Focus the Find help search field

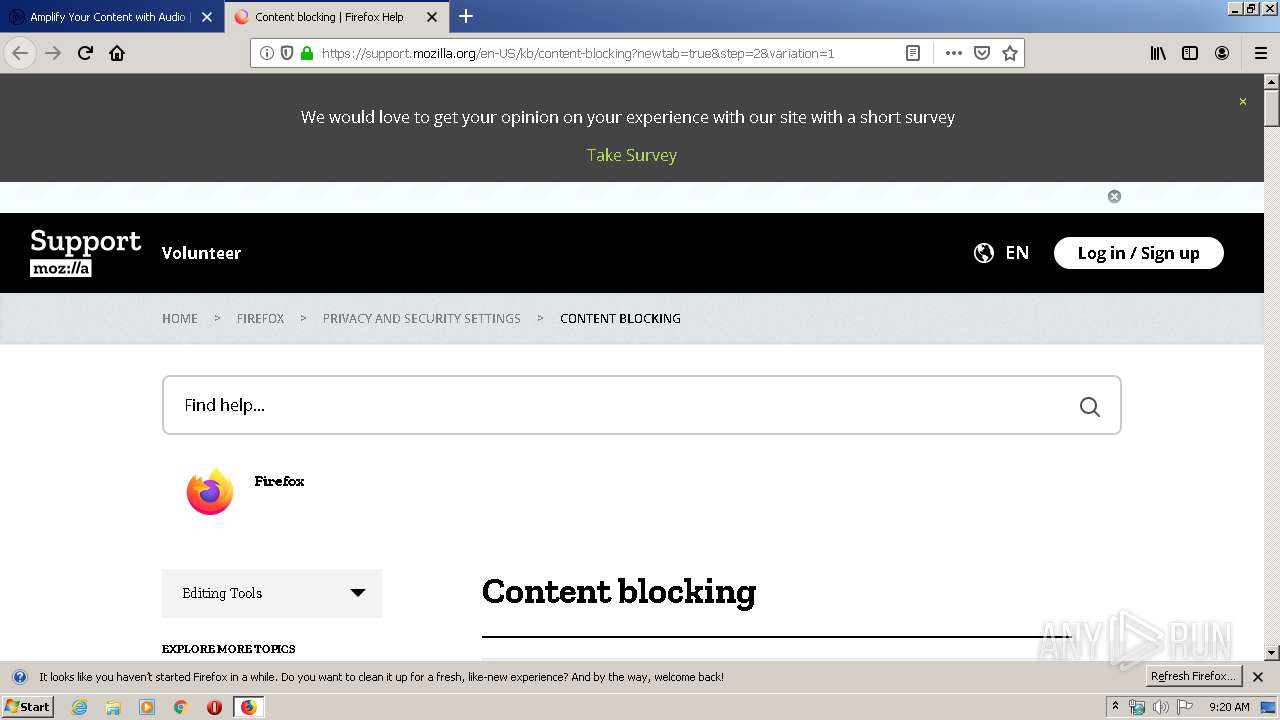pyautogui.click(x=642, y=405)
